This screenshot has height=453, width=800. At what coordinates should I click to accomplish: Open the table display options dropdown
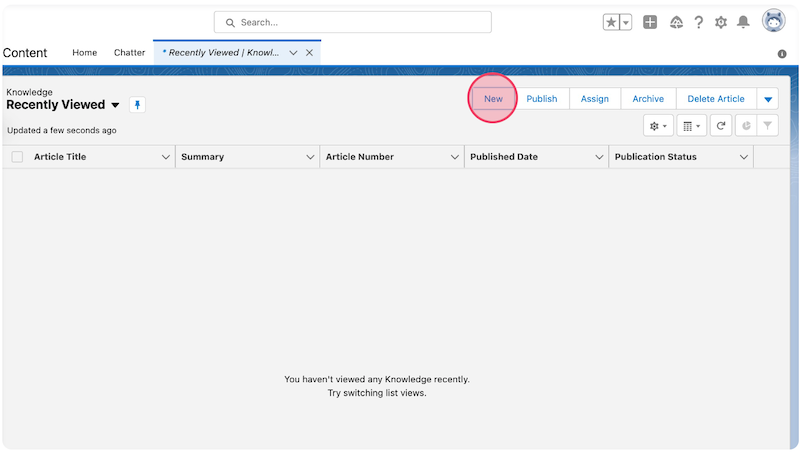pos(691,126)
